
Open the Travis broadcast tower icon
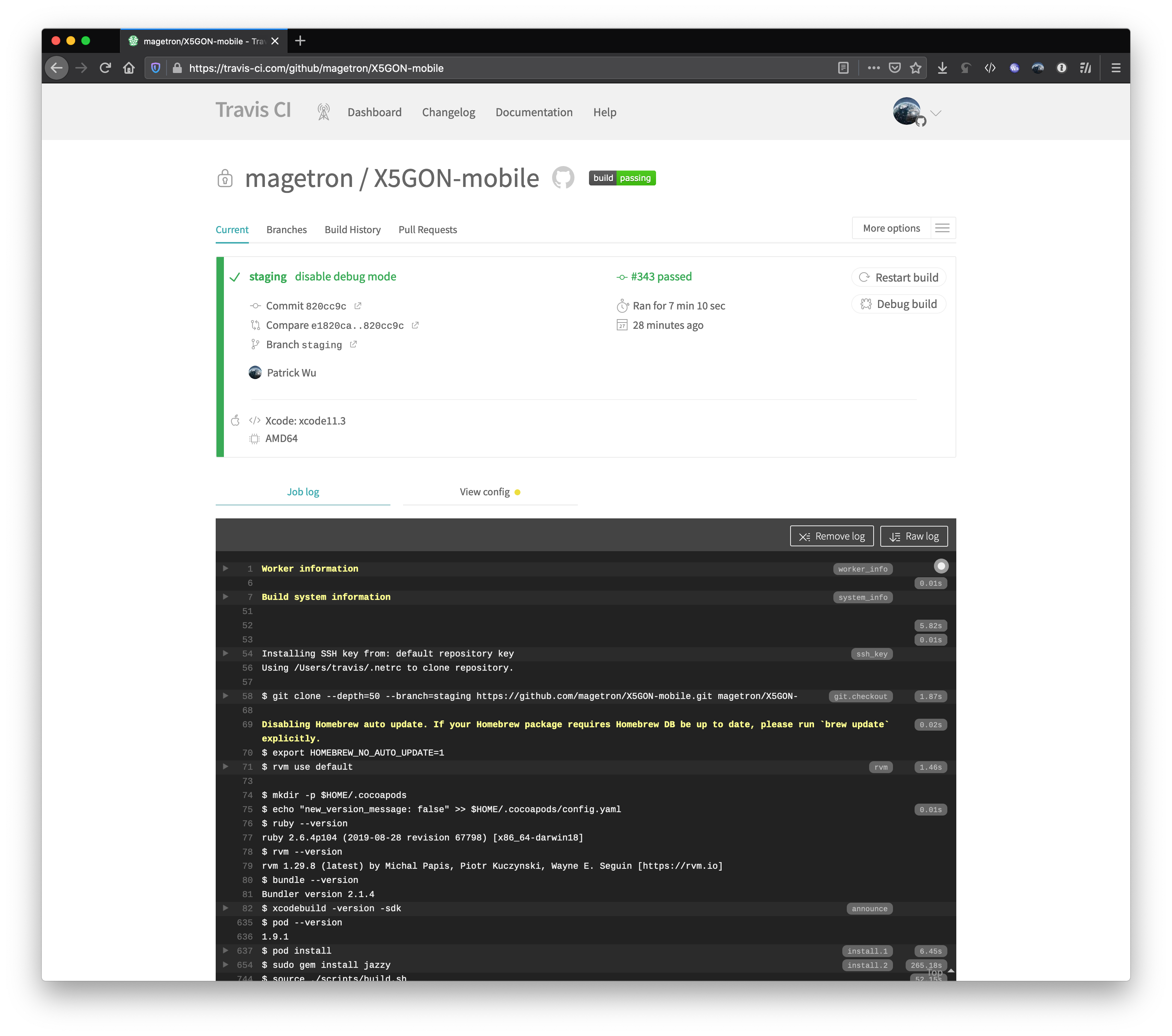tap(323, 112)
